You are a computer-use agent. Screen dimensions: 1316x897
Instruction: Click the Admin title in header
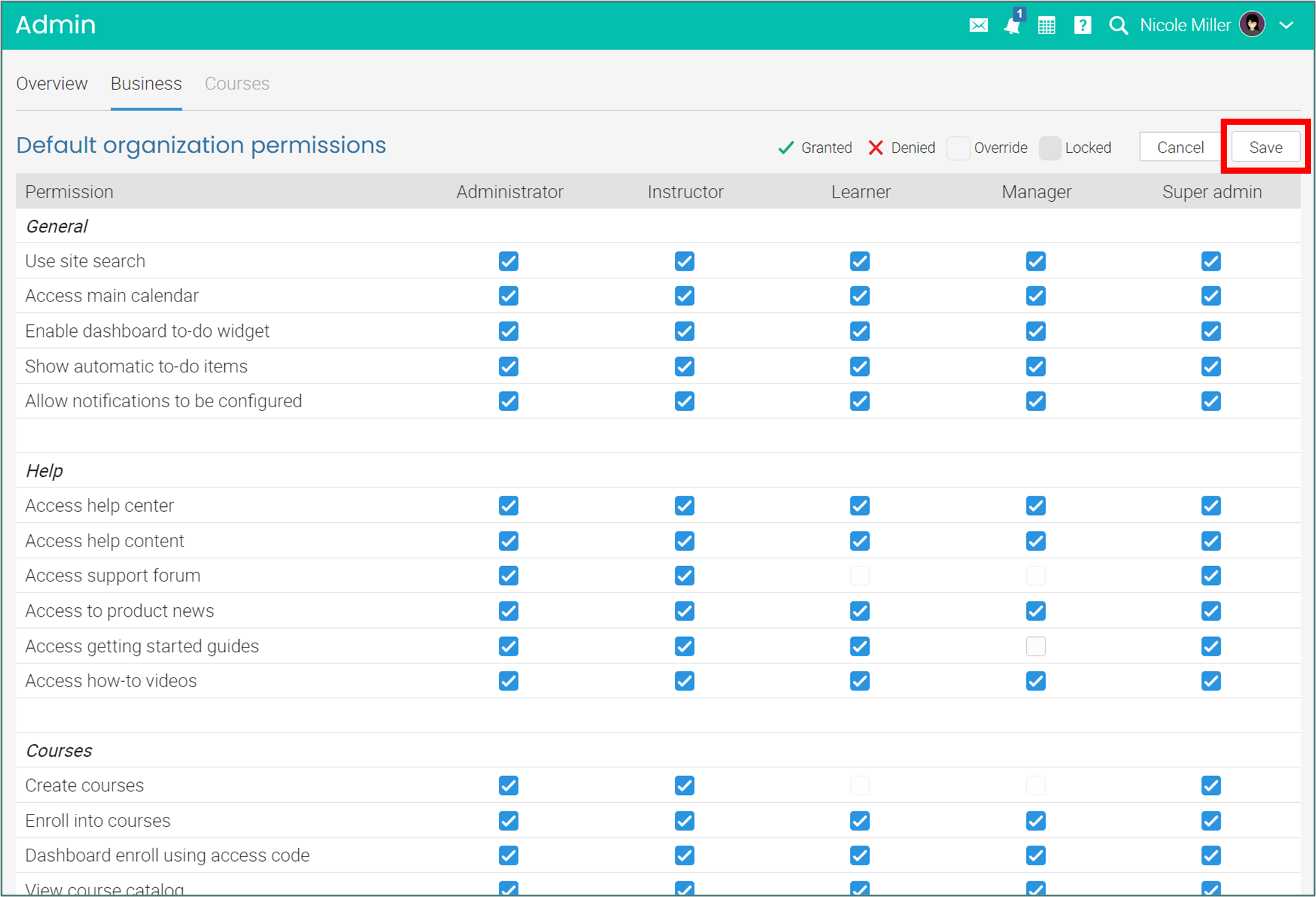point(56,25)
